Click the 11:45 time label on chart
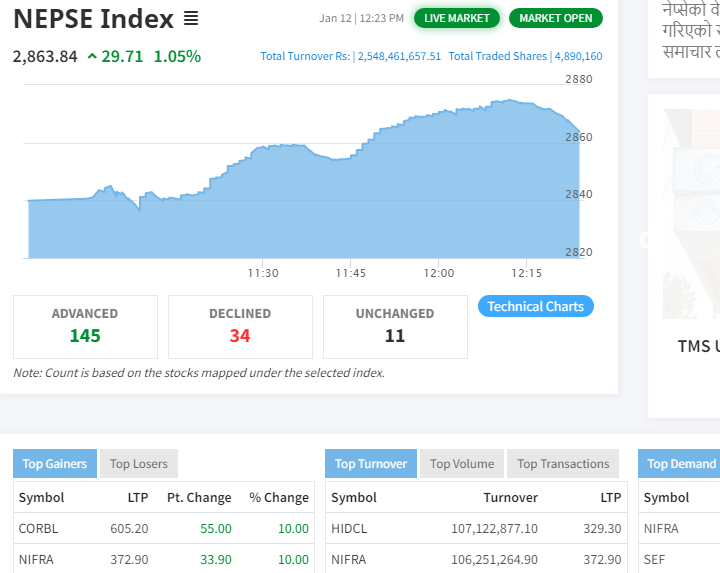This screenshot has height=573, width=720. tap(351, 273)
